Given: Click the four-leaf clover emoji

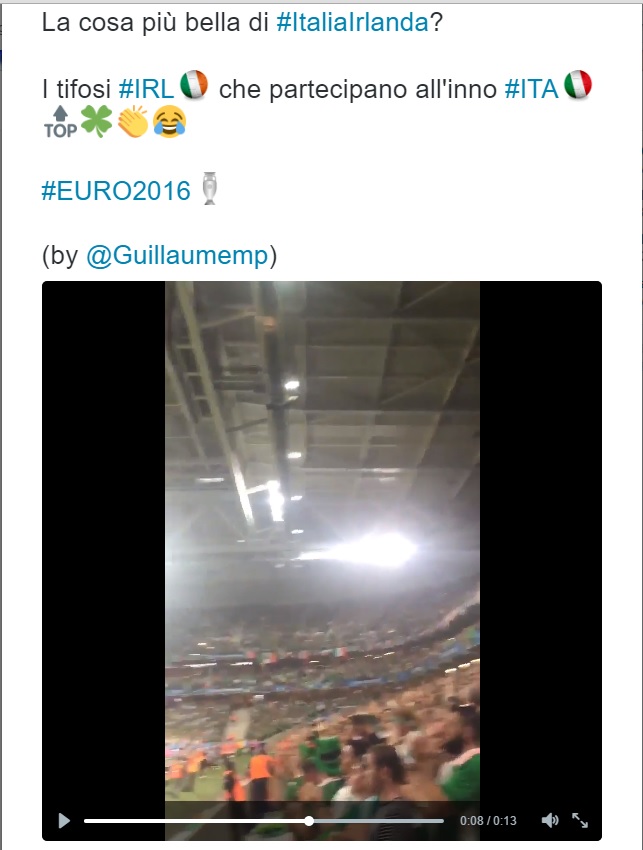Looking at the screenshot, I should pos(97,121).
